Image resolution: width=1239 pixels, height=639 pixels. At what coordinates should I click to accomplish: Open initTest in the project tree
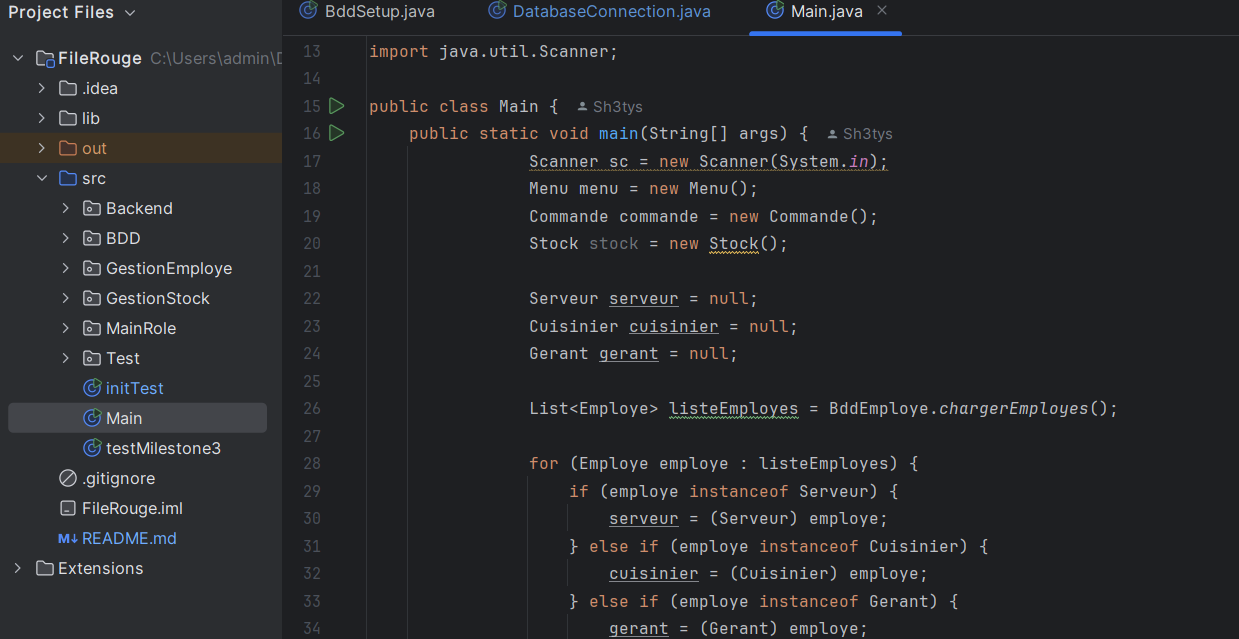135,388
